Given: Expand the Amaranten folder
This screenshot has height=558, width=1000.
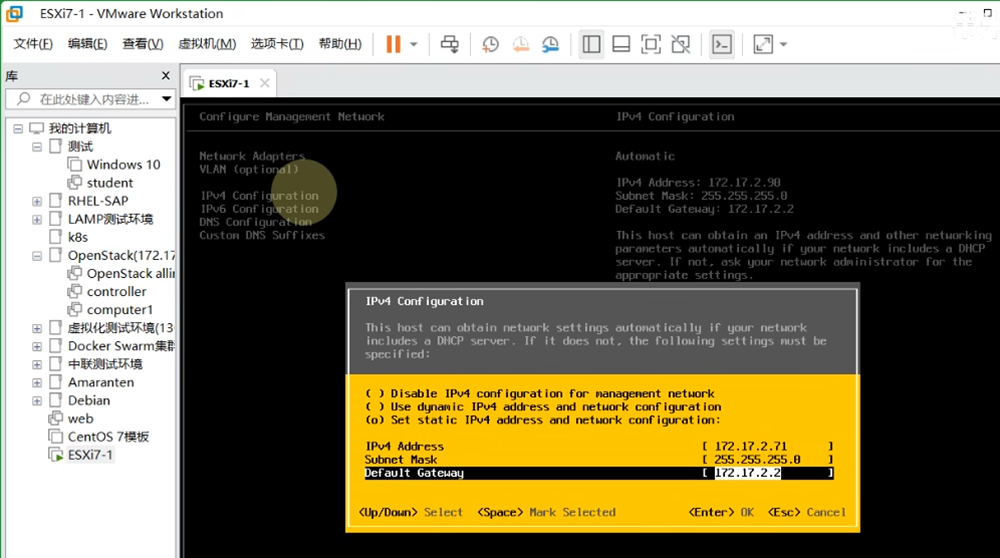Looking at the screenshot, I should [x=37, y=383].
